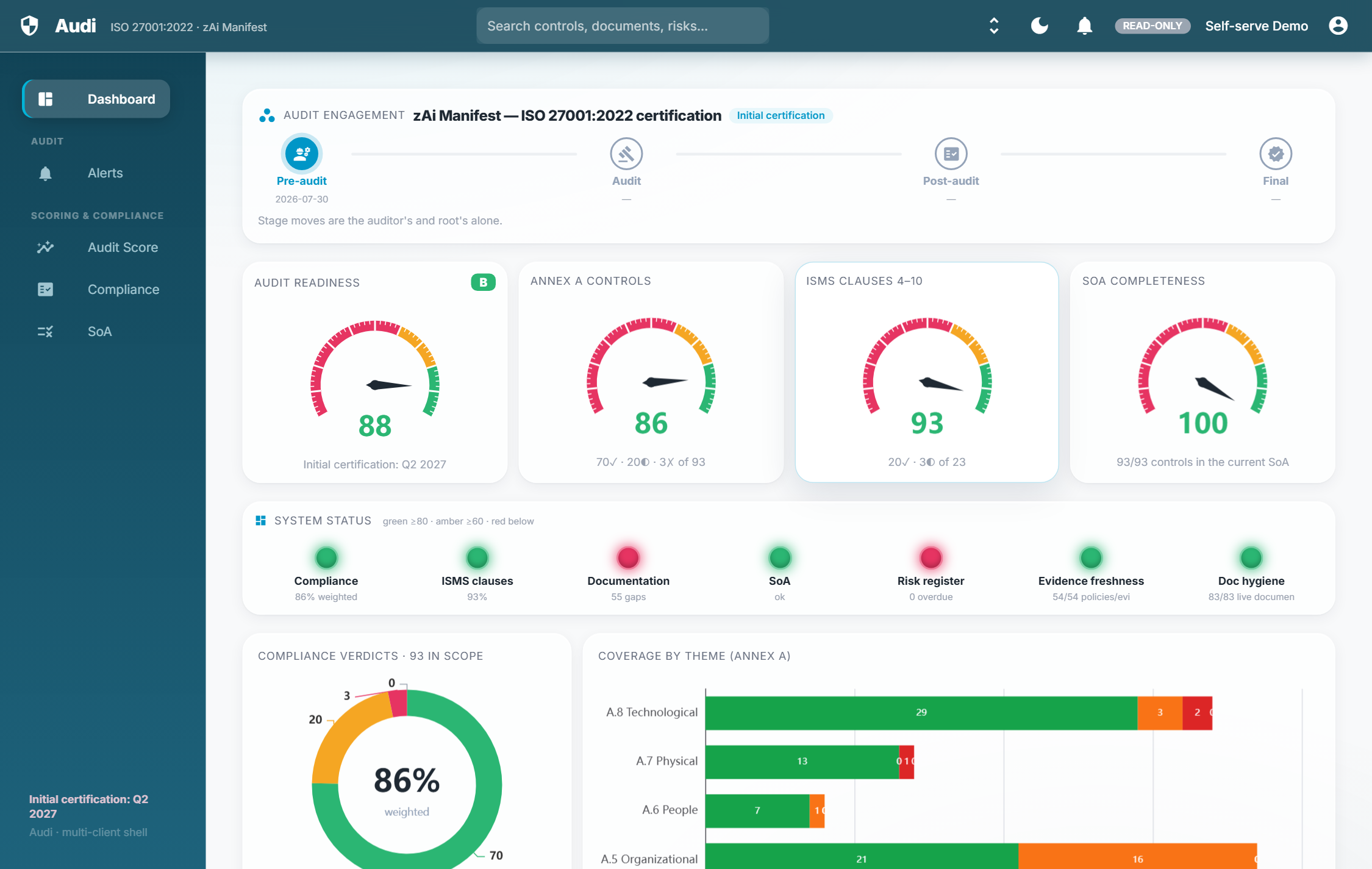Click the red Documentation status light
Viewport: 1372px width, 869px height.
(x=628, y=557)
